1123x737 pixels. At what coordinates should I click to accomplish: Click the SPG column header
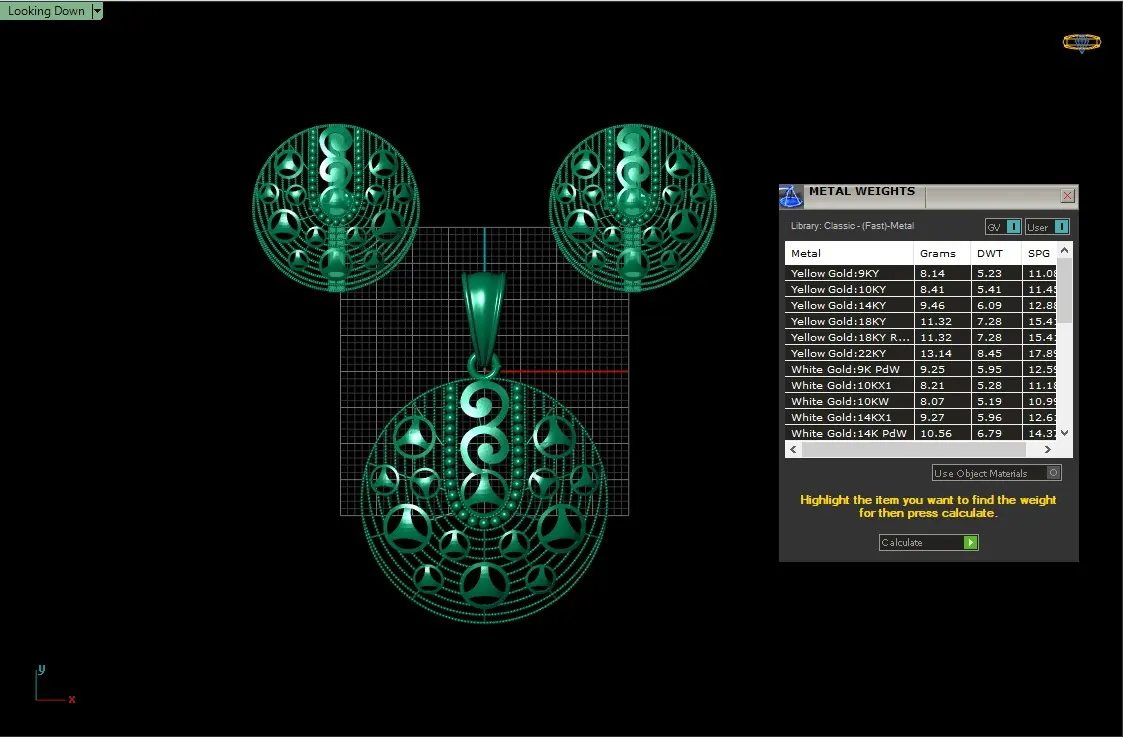point(1038,254)
